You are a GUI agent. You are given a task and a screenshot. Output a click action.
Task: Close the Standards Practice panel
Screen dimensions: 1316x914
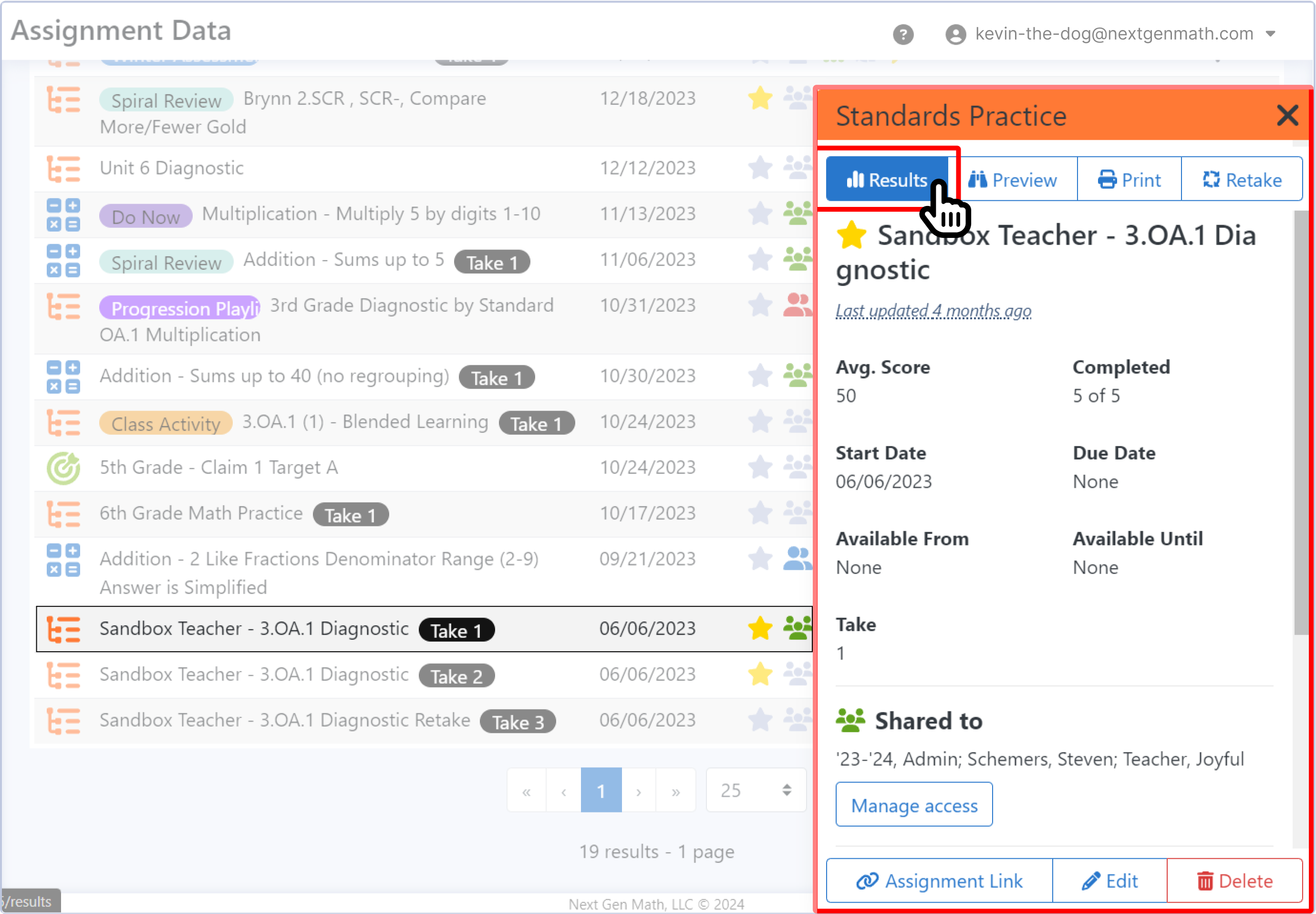click(1287, 116)
